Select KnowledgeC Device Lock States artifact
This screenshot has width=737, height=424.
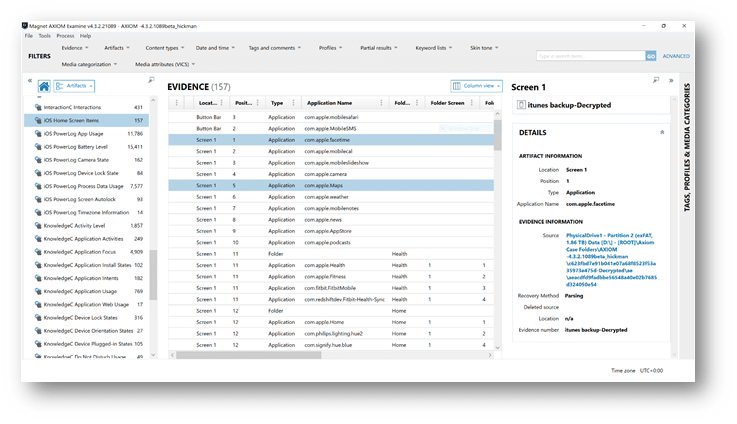pyautogui.click(x=87, y=318)
